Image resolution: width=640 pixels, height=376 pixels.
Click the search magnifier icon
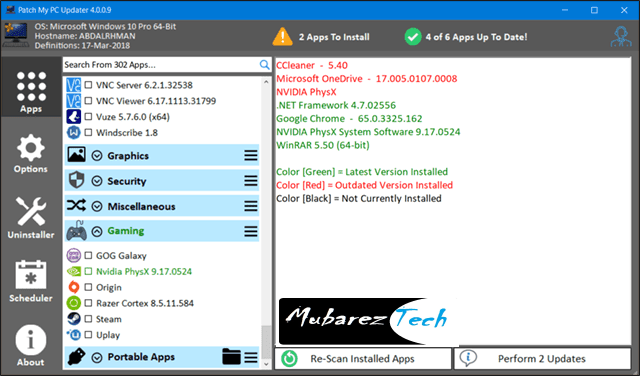(x=264, y=65)
